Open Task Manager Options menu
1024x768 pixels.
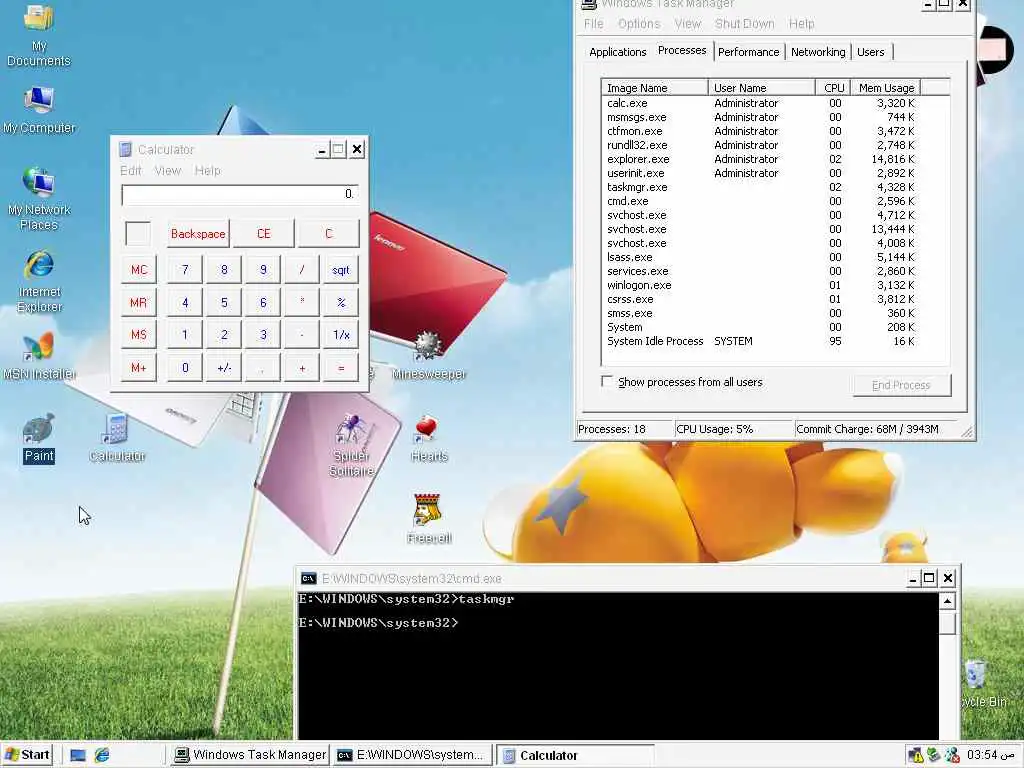point(639,24)
